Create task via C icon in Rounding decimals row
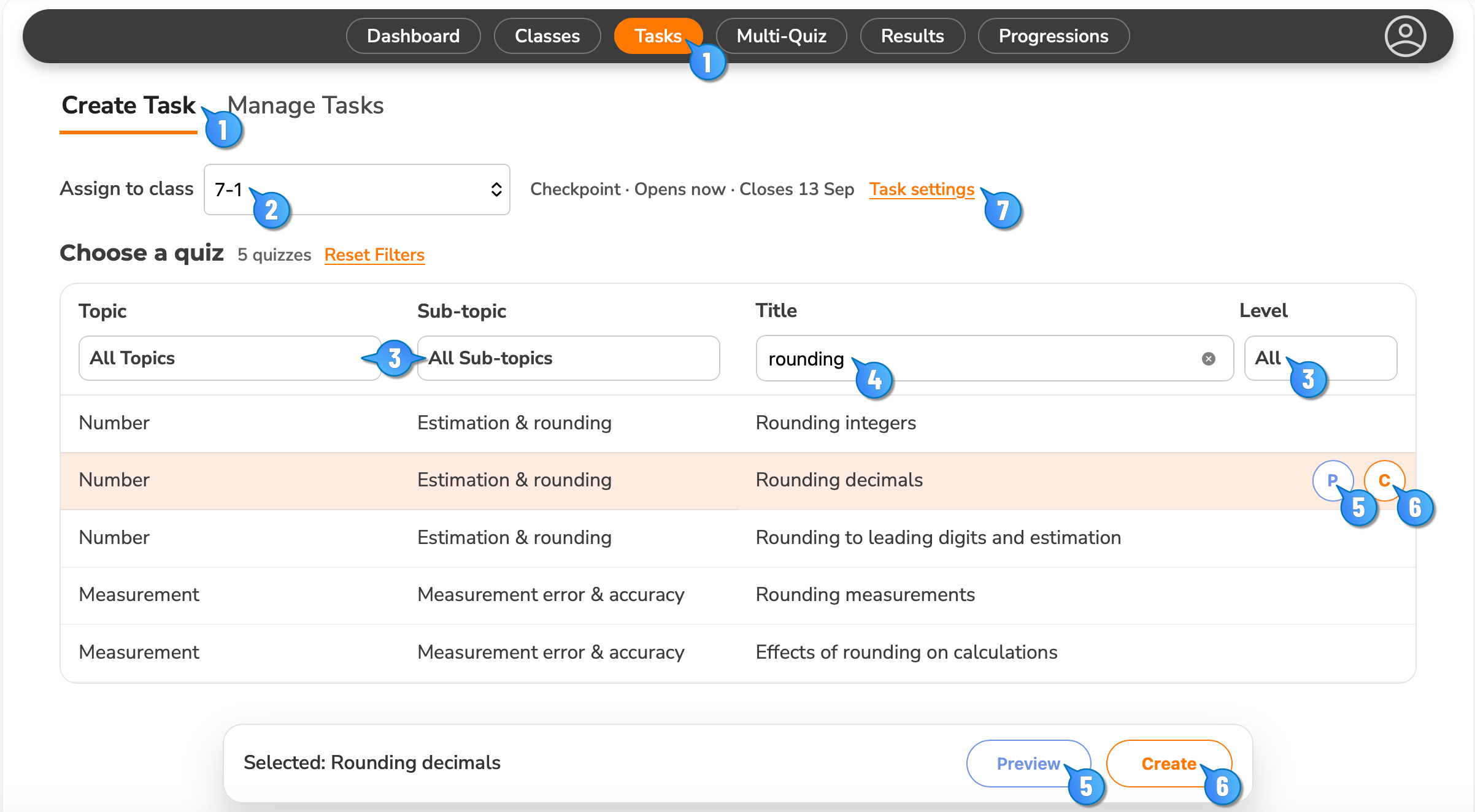The height and width of the screenshot is (812, 1475). tap(1384, 480)
